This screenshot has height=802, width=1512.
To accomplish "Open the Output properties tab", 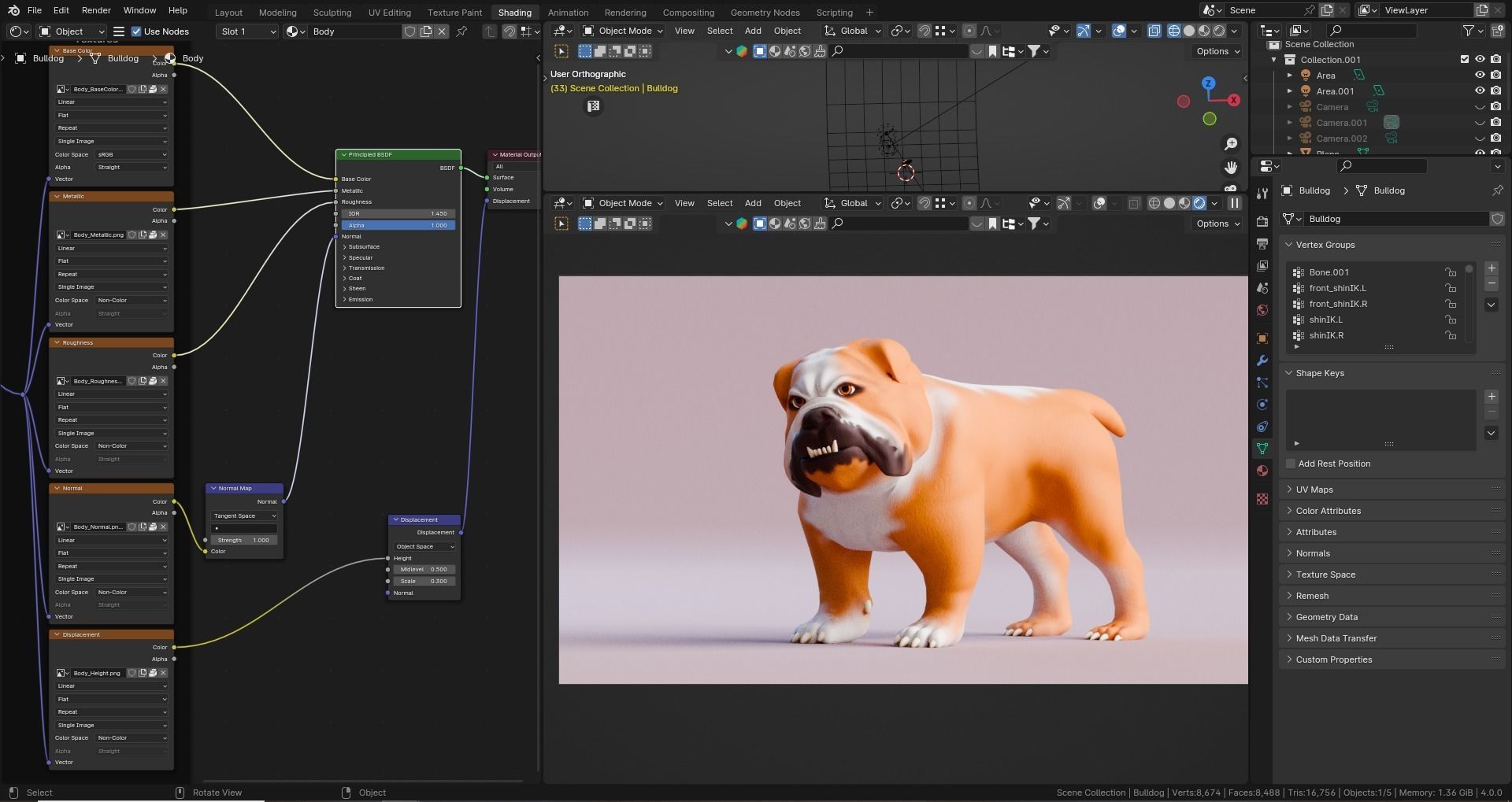I will pyautogui.click(x=1262, y=244).
